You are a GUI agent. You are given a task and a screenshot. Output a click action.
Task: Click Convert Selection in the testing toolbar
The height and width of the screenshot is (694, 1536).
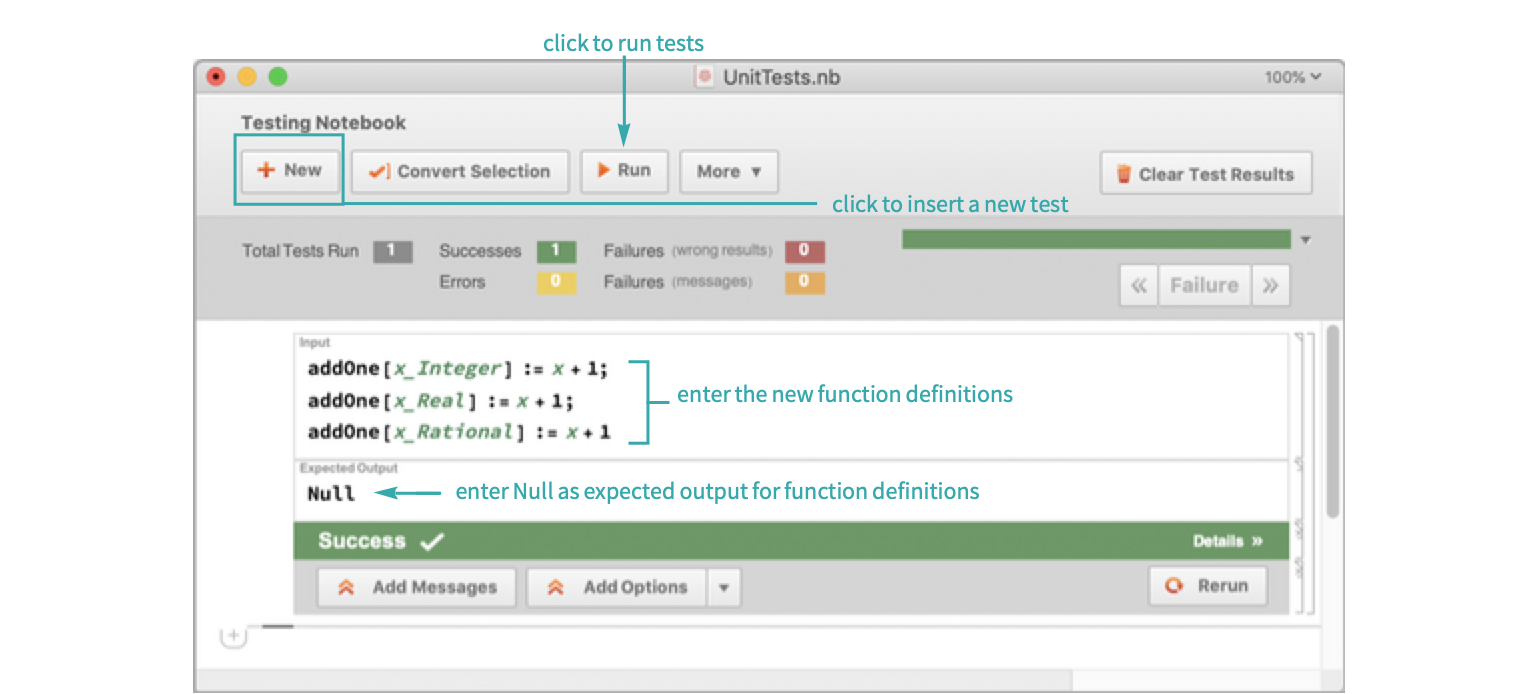[x=460, y=172]
